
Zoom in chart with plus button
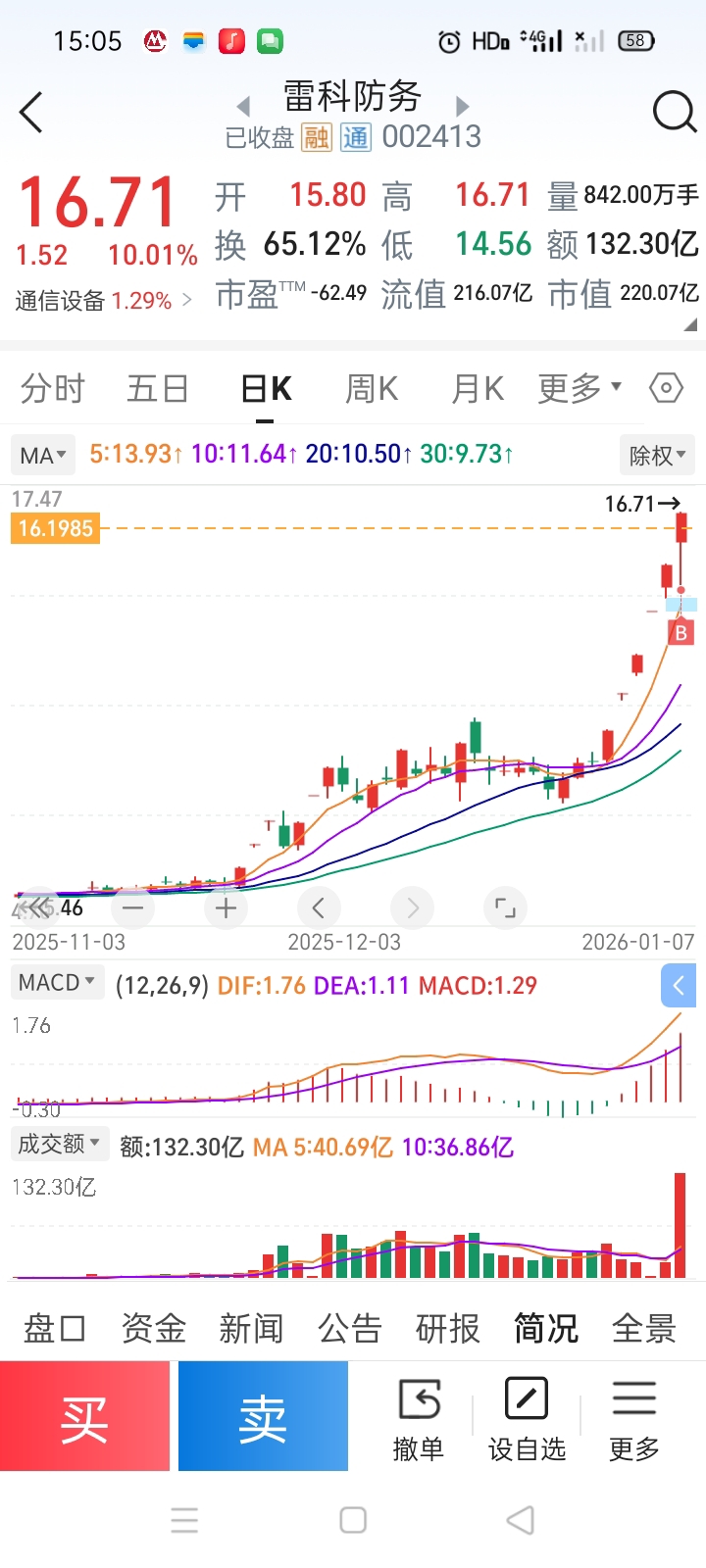point(227,908)
